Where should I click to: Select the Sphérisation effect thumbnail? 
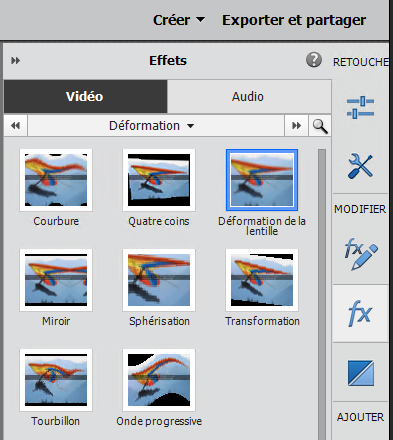click(x=159, y=280)
